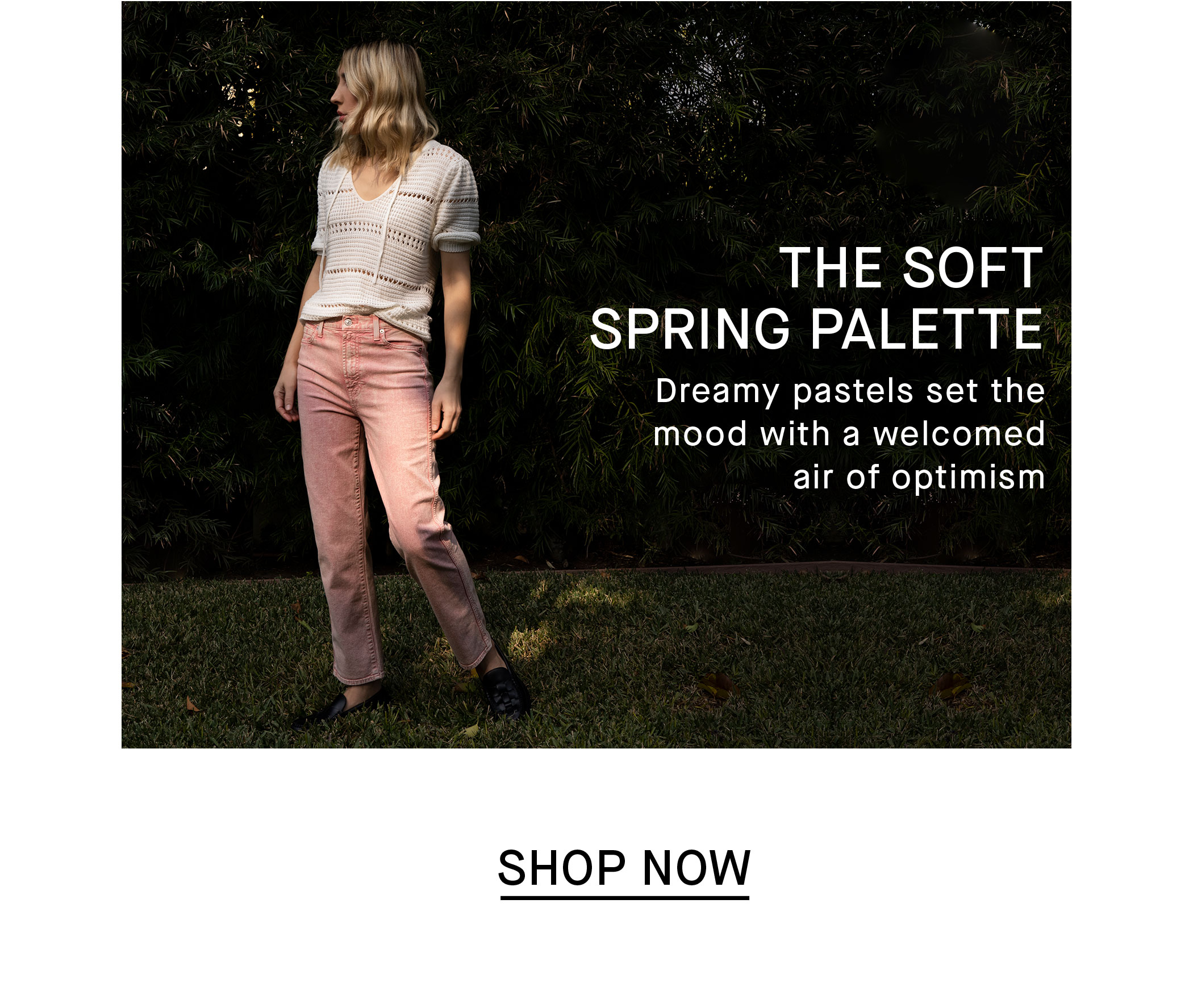Image resolution: width=1193 pixels, height=1008 pixels.
Task: Click the 'mood with a welcomed' text line
Action: pyautogui.click(x=849, y=434)
